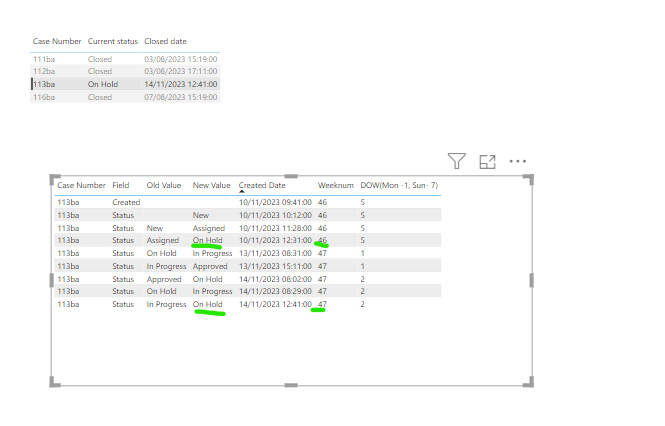Image resolution: width=665 pixels, height=426 pixels.
Task: Click Case Number header in top table
Action: pos(57,42)
